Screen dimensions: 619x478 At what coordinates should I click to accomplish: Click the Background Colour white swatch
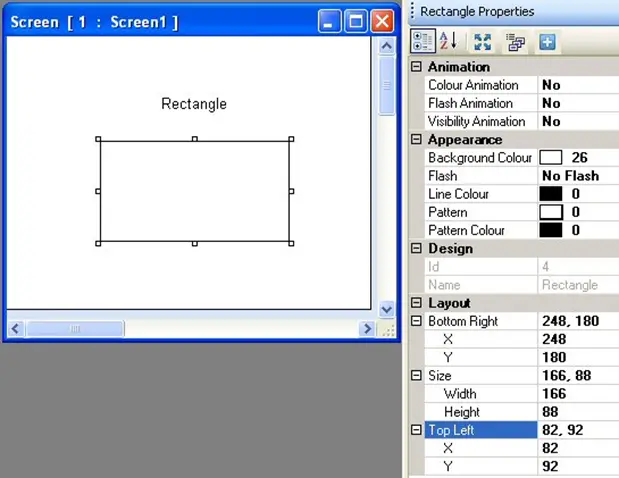551,157
